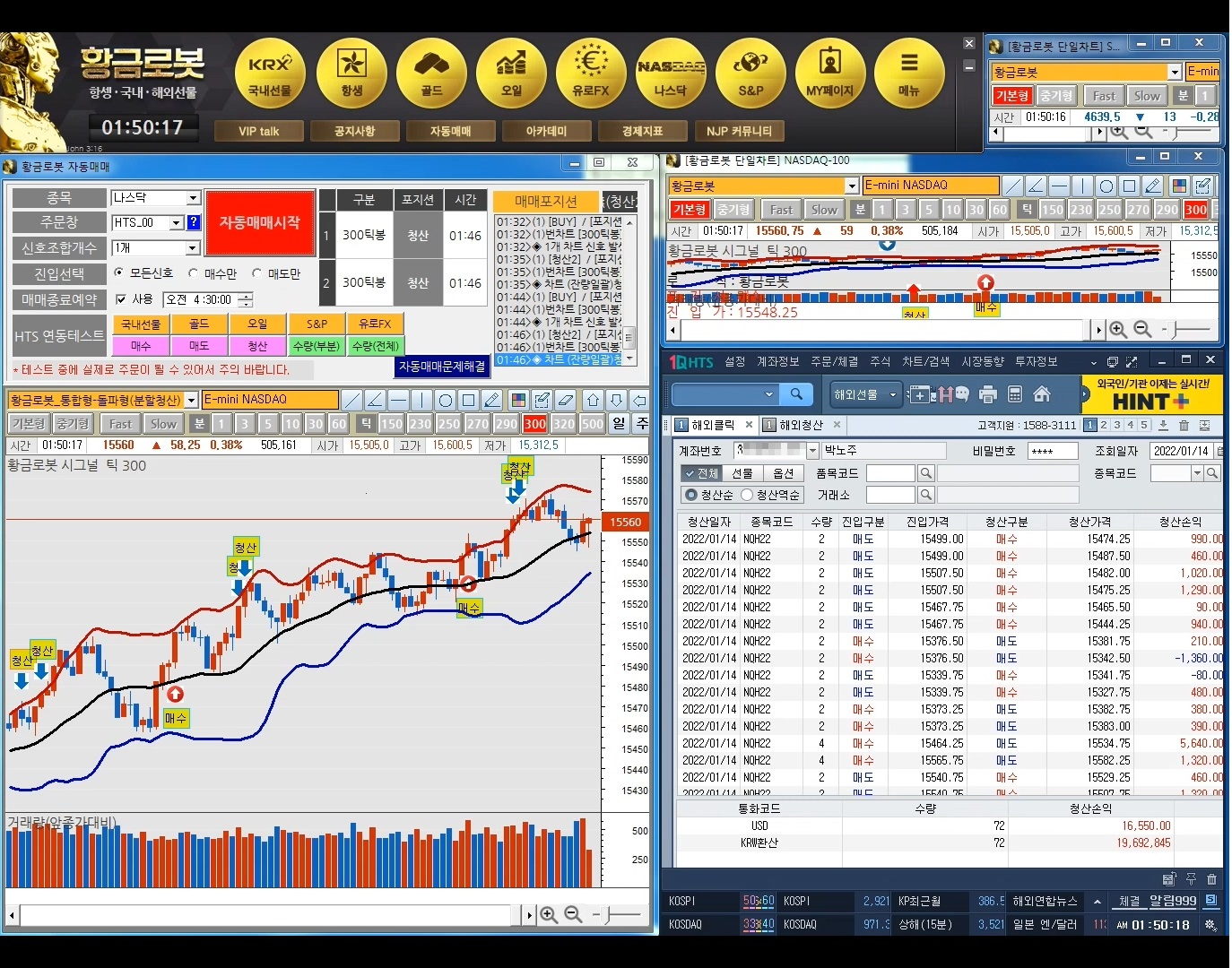
Task: Open the 메뉴 hamburger round button
Action: (x=909, y=74)
